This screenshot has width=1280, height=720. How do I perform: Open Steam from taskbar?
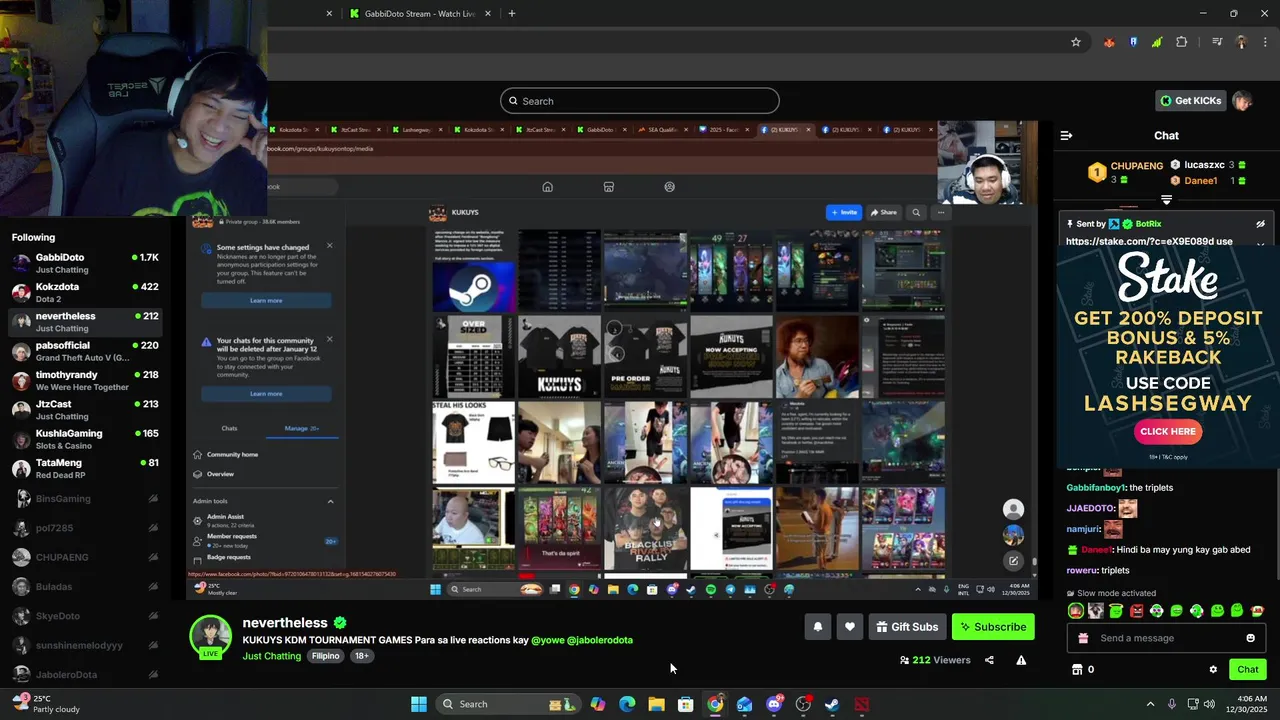(832, 704)
